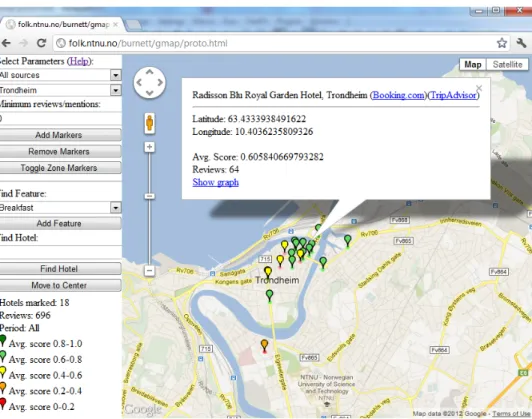Select yellow marker above Trondheim label
Screen dimensions: 532x419
pos(268,273)
